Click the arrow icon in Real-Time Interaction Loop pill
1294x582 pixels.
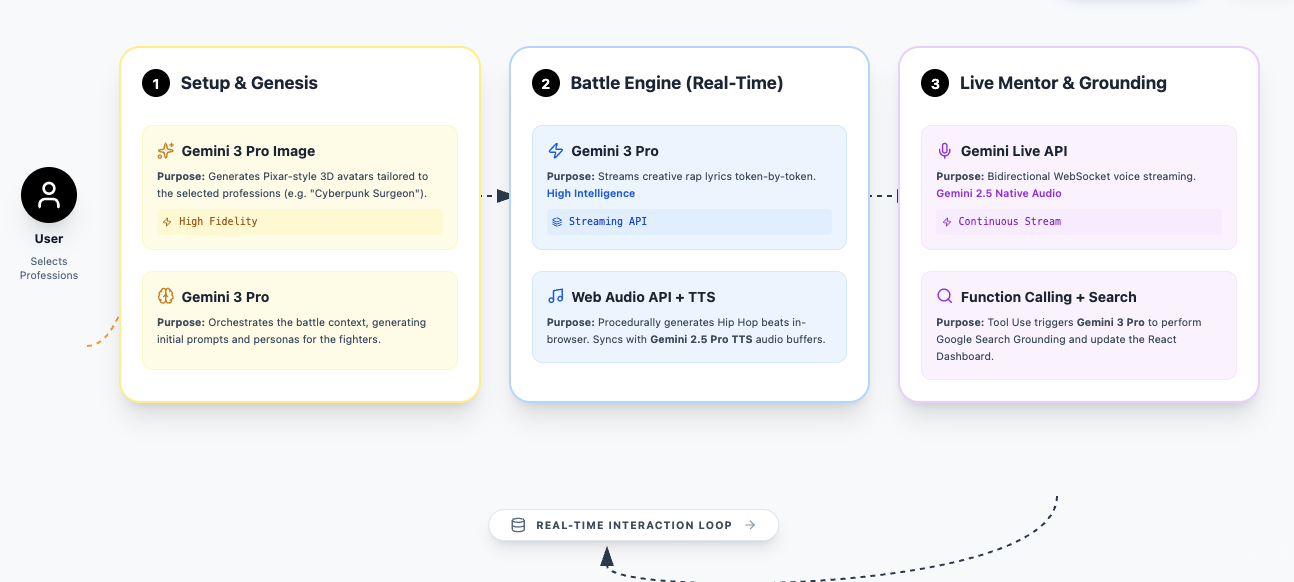coord(750,525)
